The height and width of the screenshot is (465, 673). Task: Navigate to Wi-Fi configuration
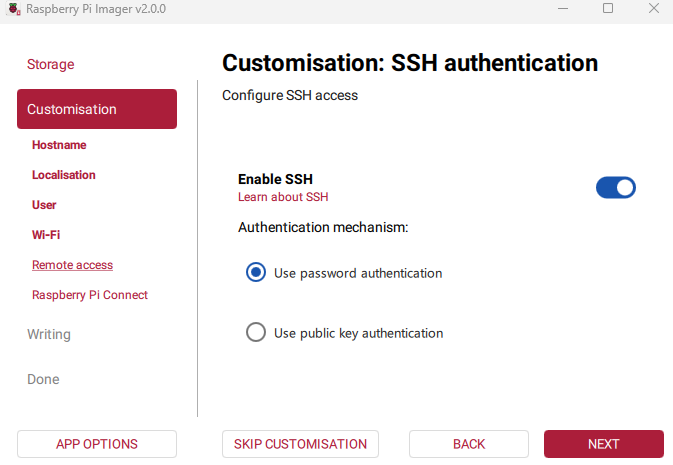(x=46, y=235)
